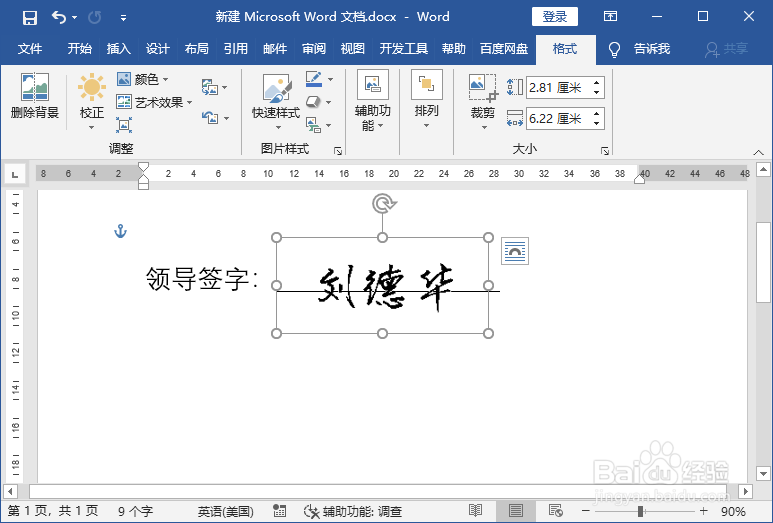Image resolution: width=773 pixels, height=523 pixels.
Task: Click the width field 6.22 厘米
Action: [559, 118]
